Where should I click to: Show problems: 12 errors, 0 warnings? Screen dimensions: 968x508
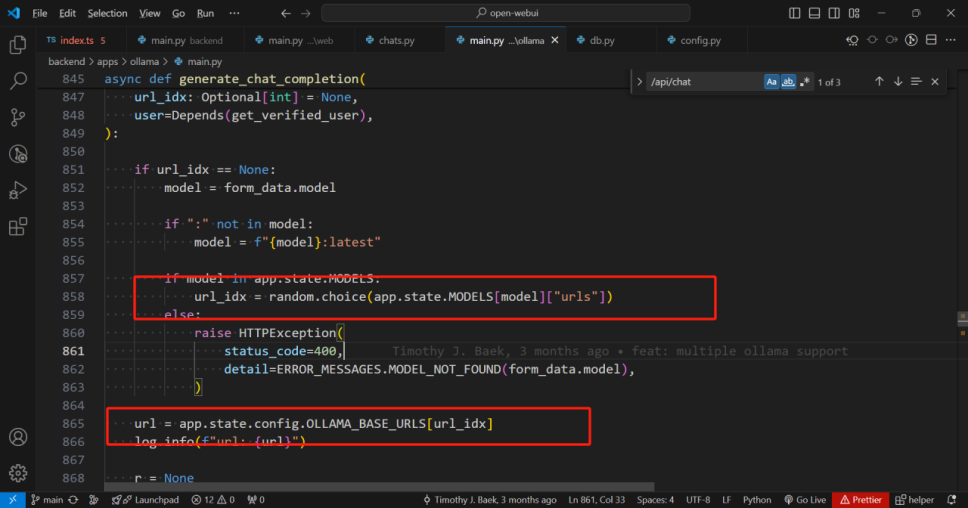coord(213,500)
